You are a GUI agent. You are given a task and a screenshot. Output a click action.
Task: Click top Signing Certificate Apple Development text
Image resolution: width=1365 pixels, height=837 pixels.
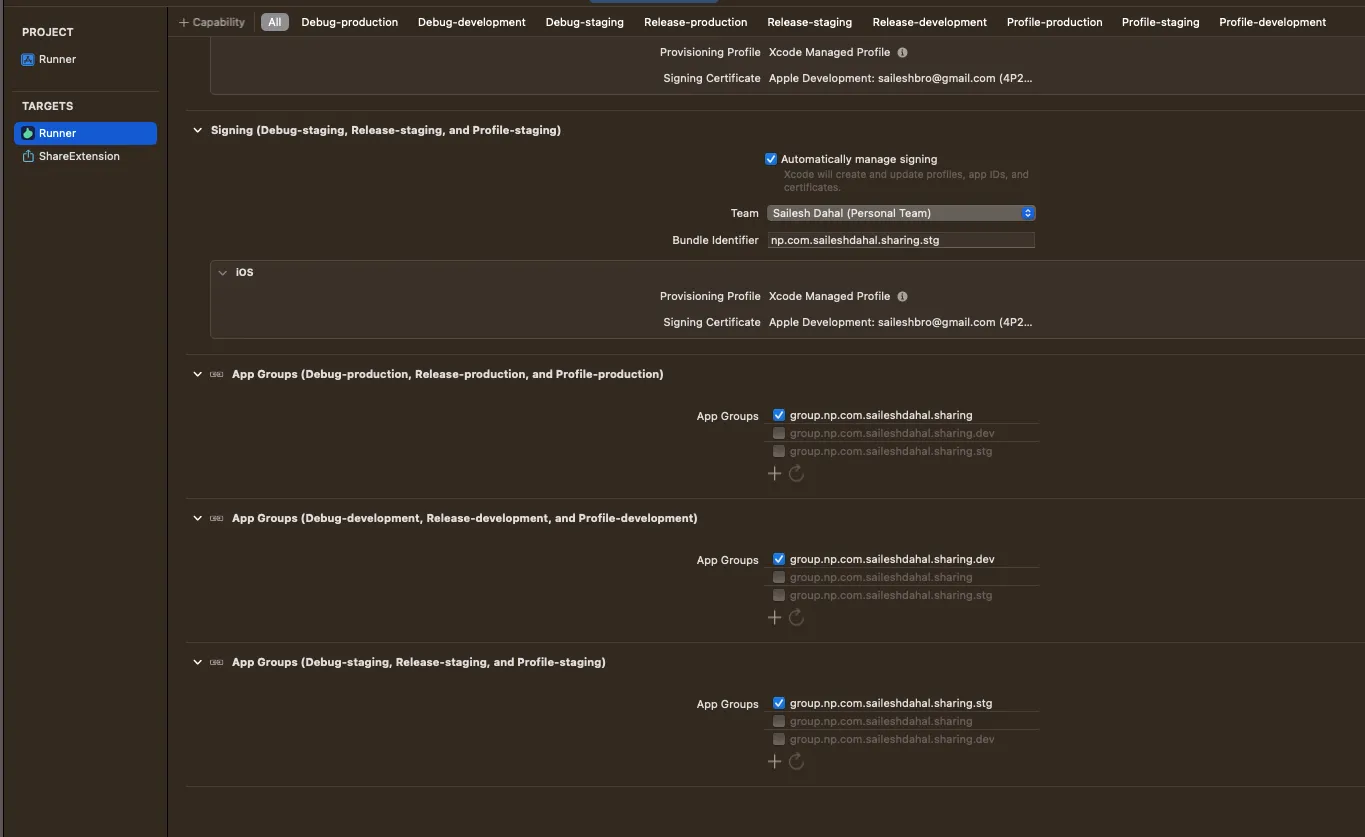click(x=900, y=78)
